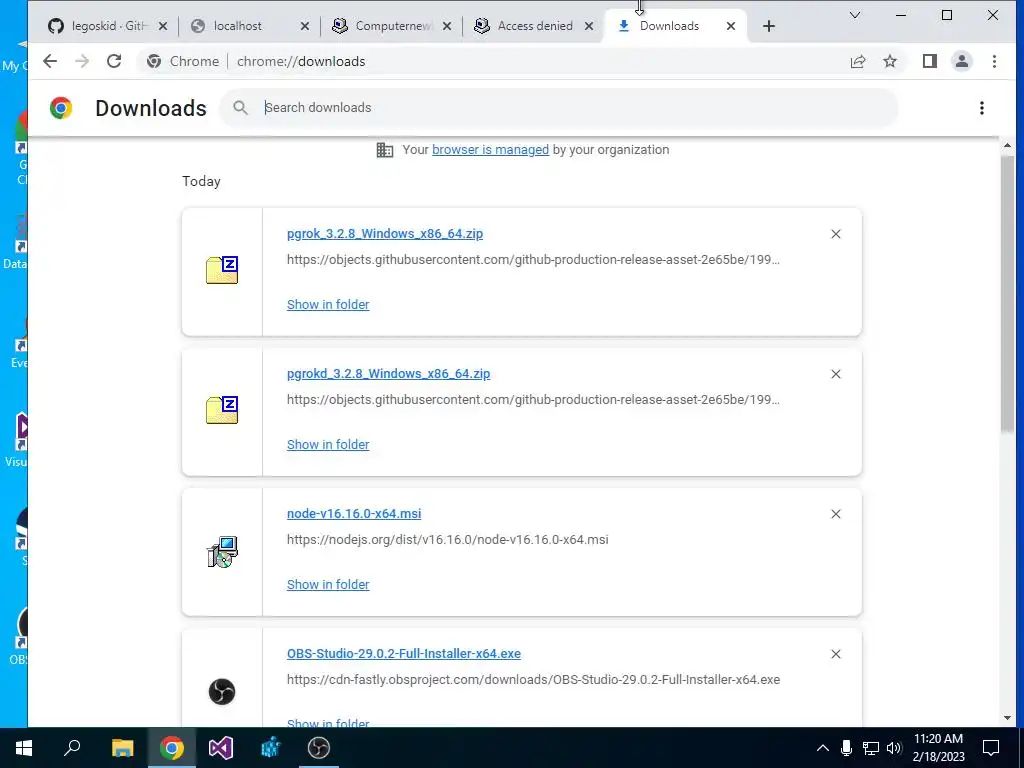Image resolution: width=1024 pixels, height=768 pixels.
Task: Click the zip icon for pgrok_3.2.8 download
Action: pos(222,270)
